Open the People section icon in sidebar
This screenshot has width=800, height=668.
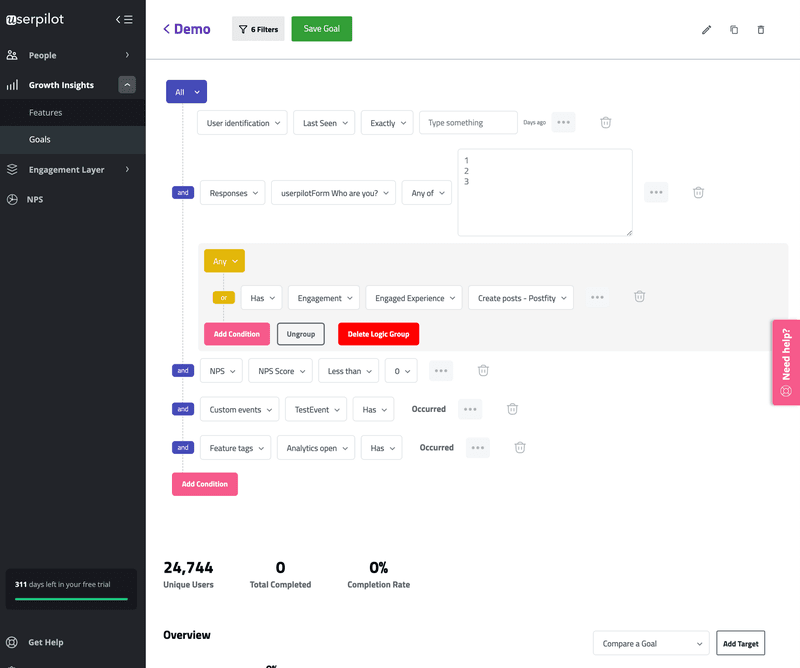pyautogui.click(x=10, y=55)
